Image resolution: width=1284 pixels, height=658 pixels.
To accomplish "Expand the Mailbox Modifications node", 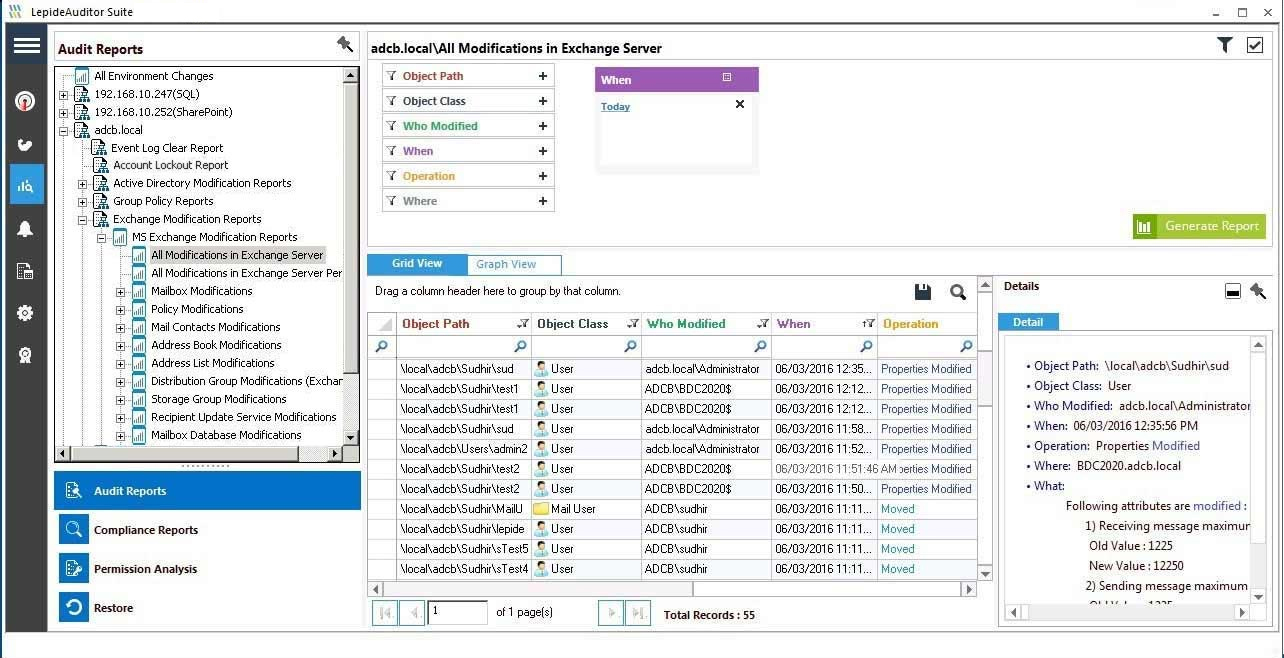I will (121, 292).
